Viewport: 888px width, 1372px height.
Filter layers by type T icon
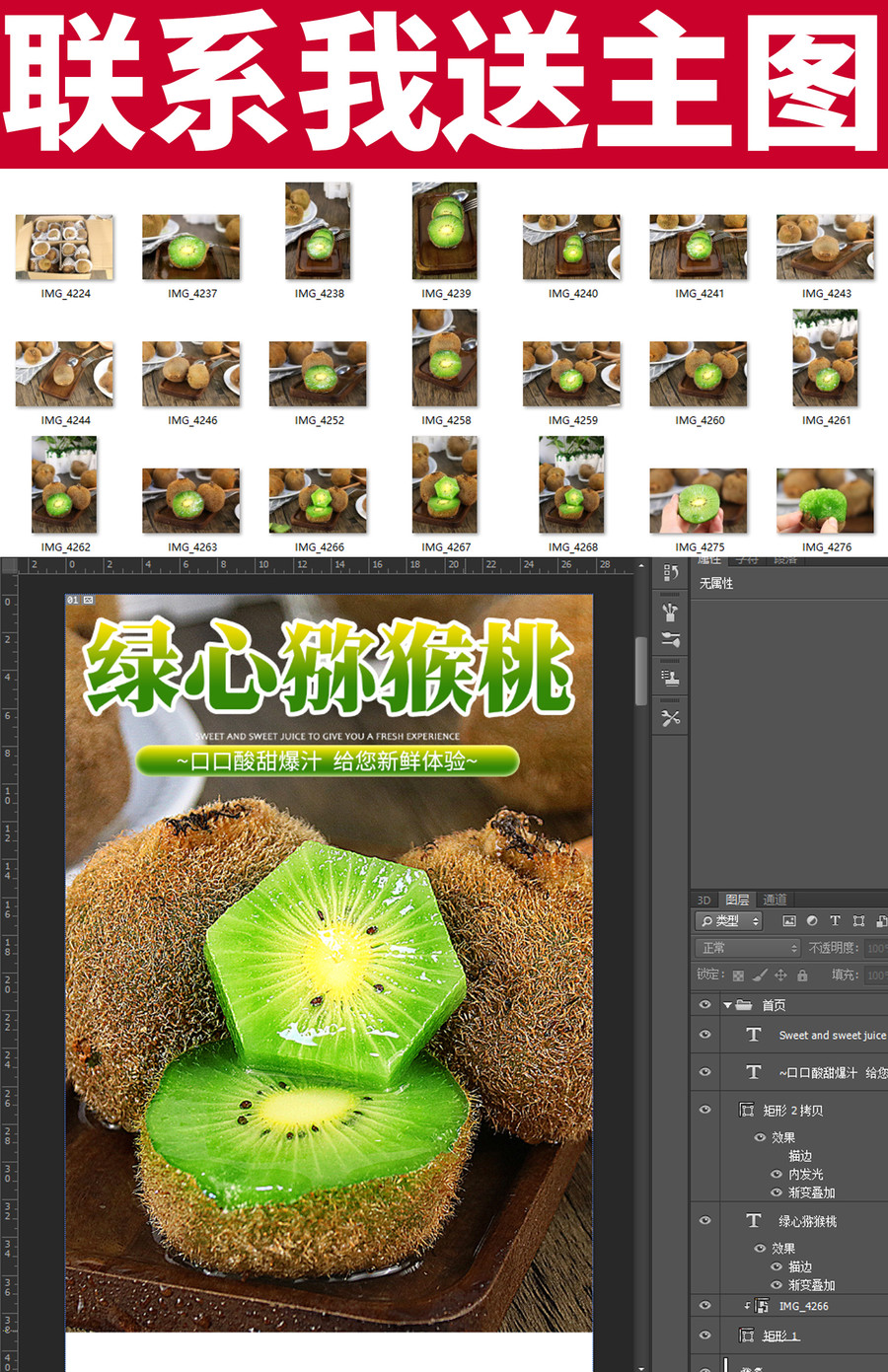click(835, 921)
